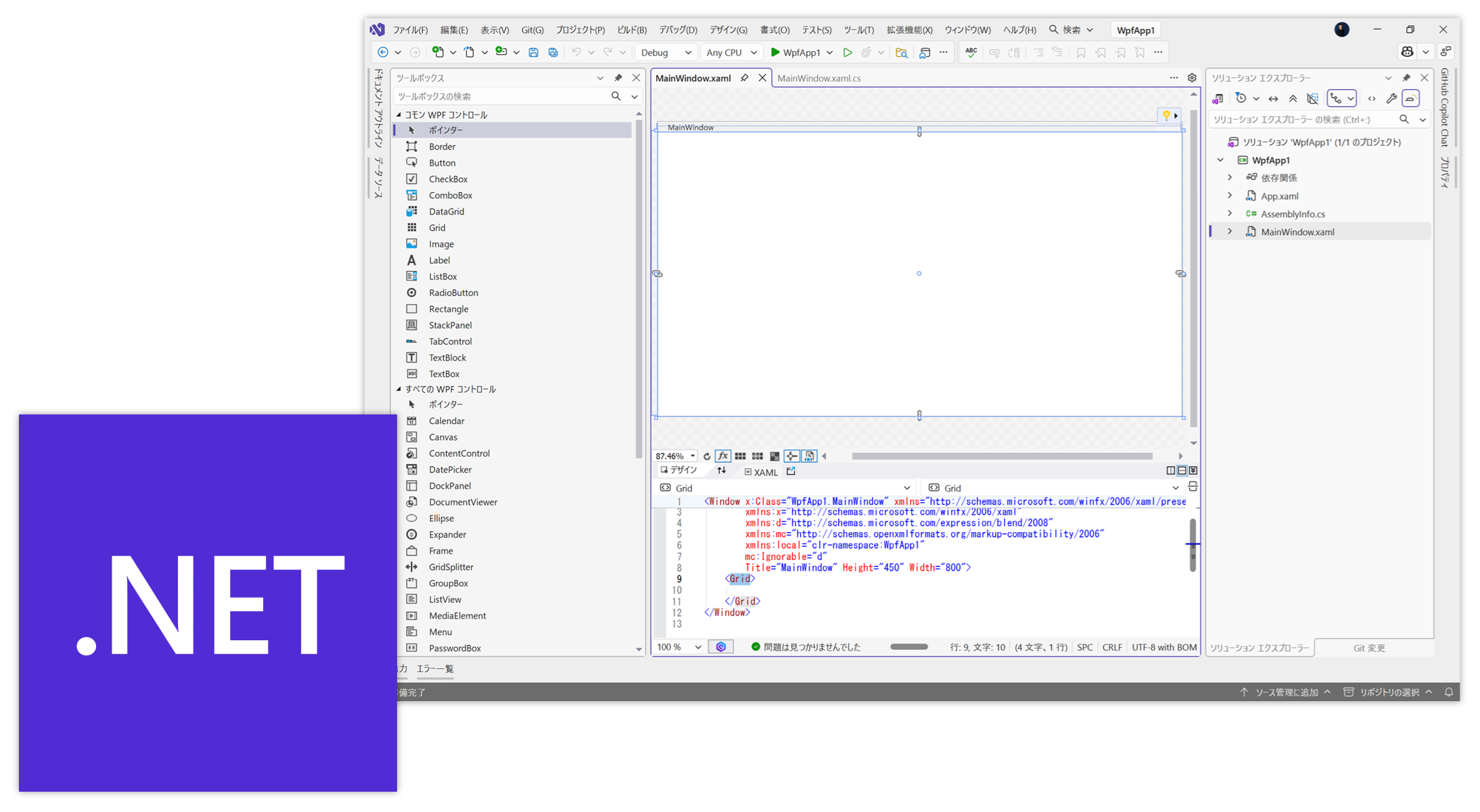The width and height of the screenshot is (1480, 812).
Task: Click Start Without Debugging outline play icon
Action: (847, 52)
